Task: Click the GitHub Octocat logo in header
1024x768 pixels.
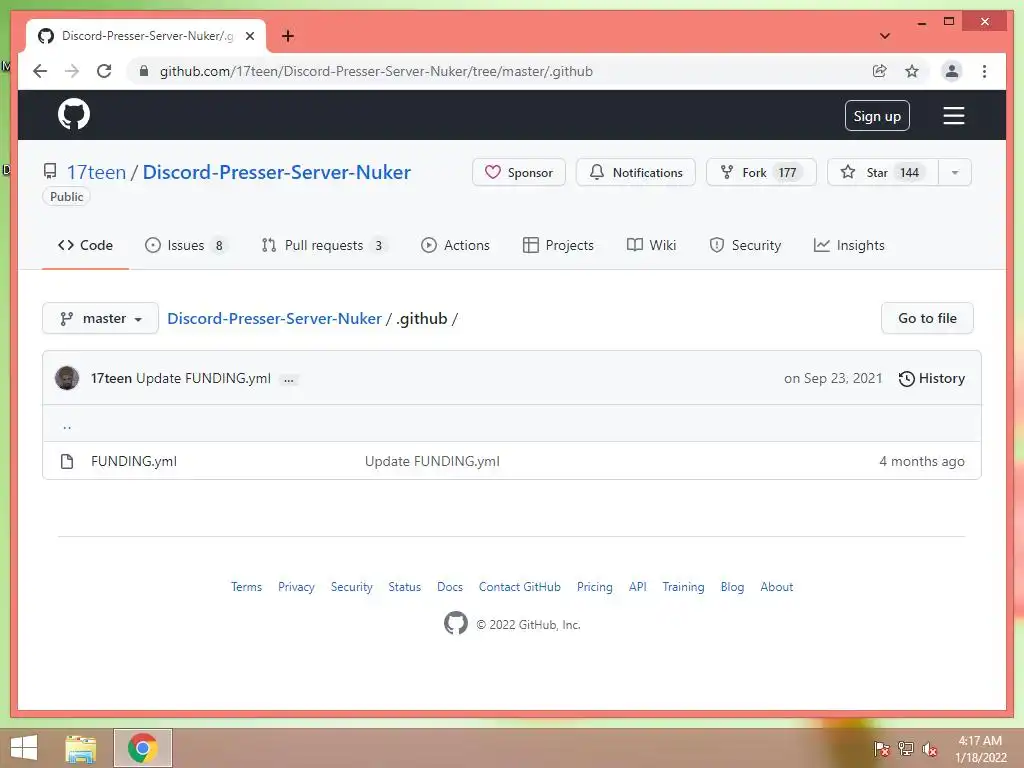Action: click(74, 114)
